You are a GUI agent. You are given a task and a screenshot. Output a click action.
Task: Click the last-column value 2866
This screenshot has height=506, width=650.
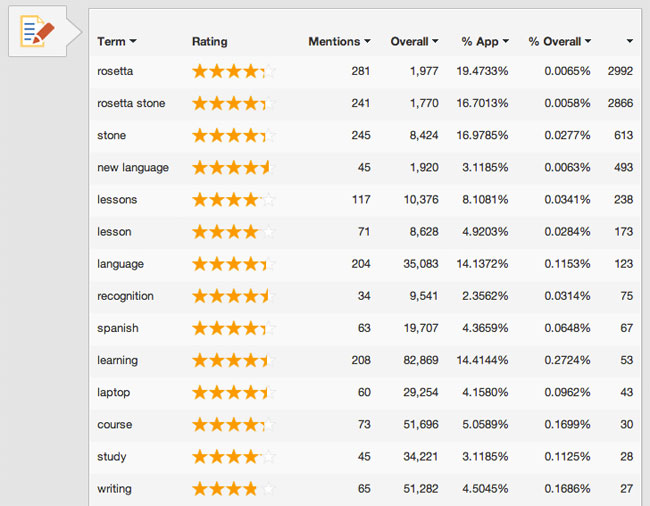(x=620, y=103)
